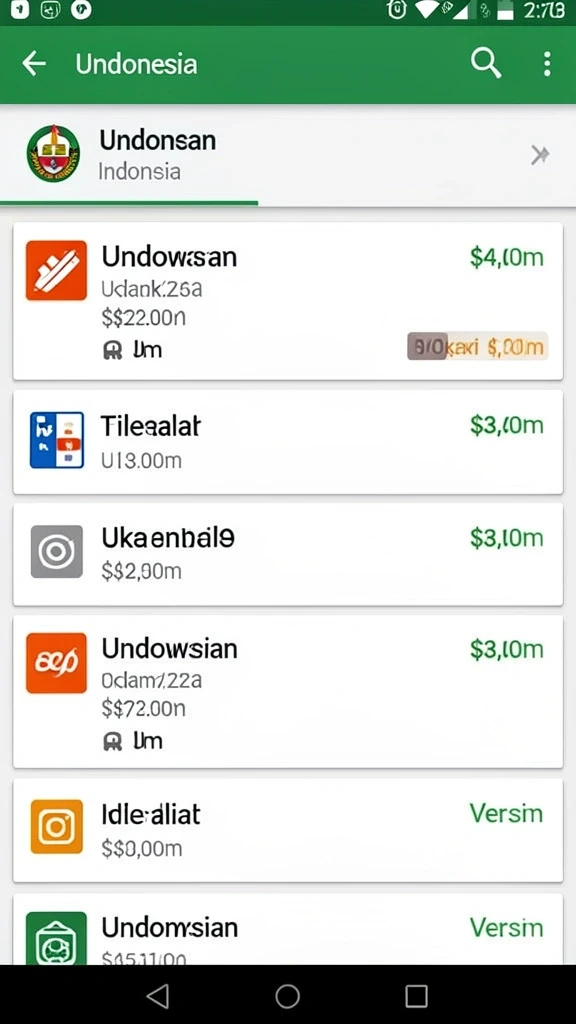
Task: Select the Undonsan Indonsia tab
Action: [129, 155]
